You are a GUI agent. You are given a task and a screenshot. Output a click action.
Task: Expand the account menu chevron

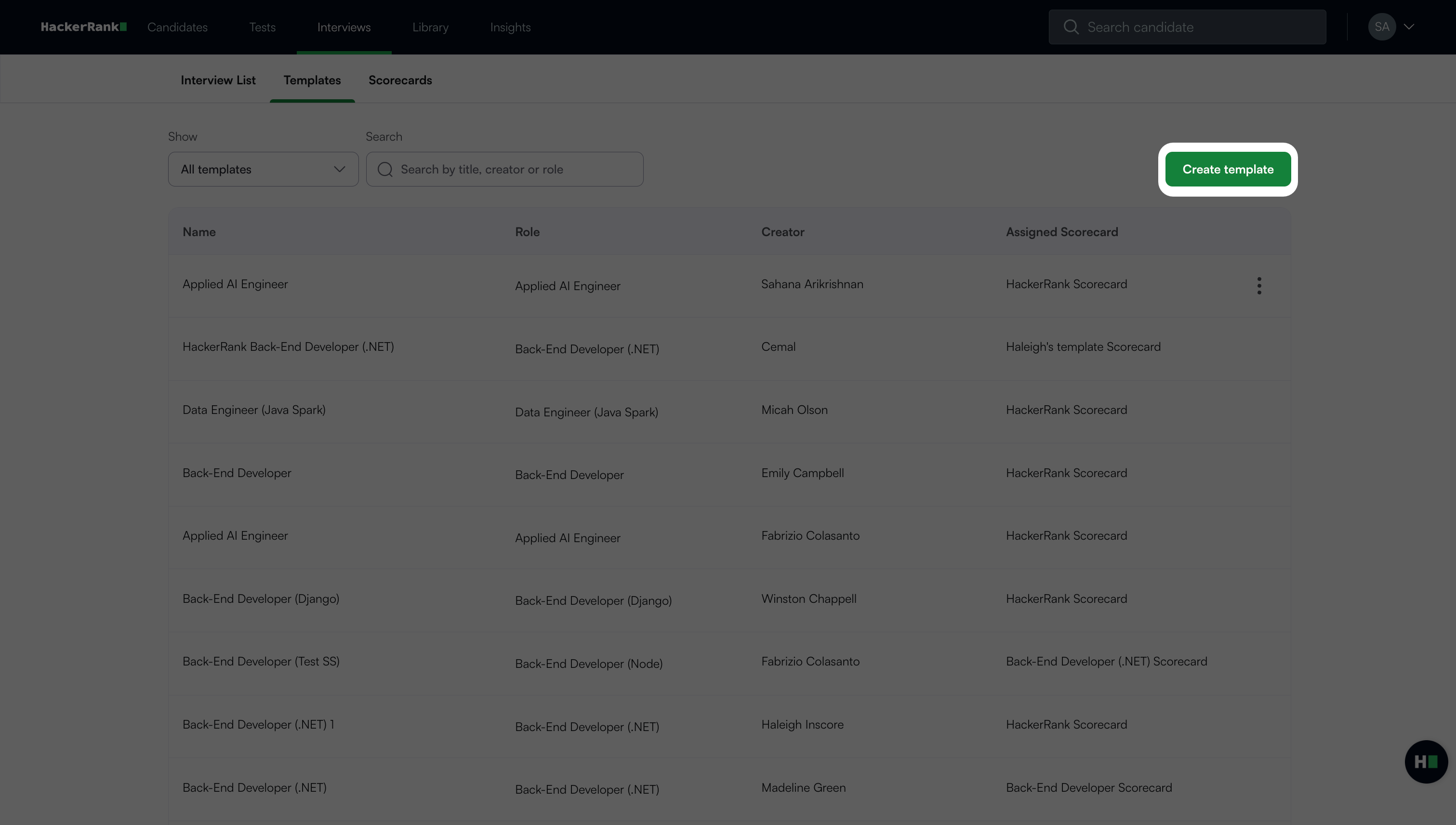click(1409, 27)
